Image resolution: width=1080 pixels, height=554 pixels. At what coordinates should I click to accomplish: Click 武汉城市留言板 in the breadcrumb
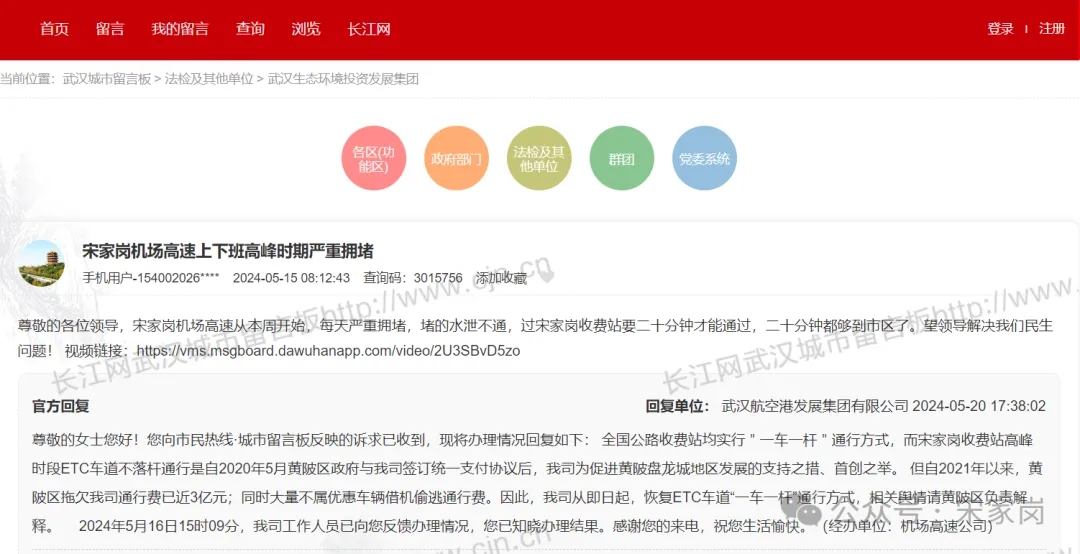(x=106, y=78)
